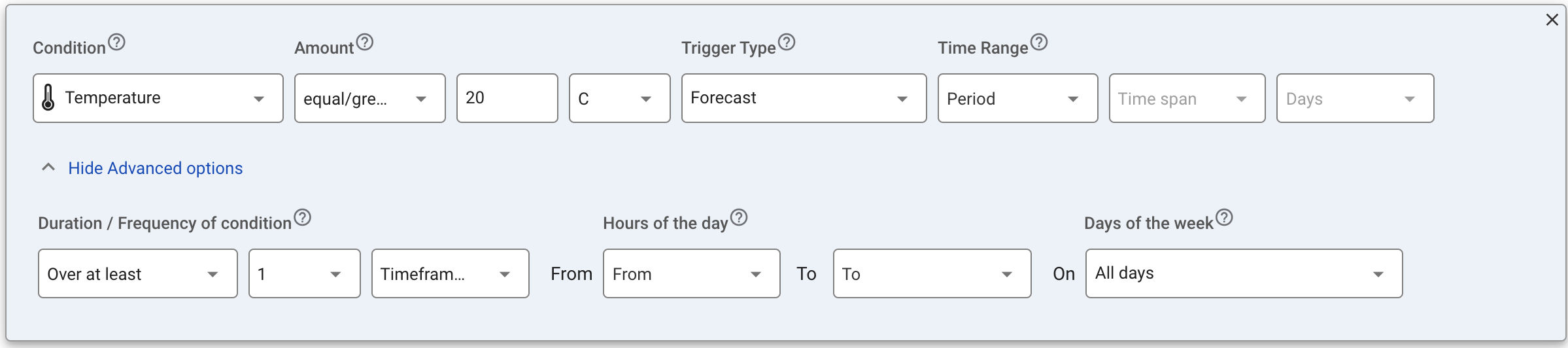
Task: Close the condition panel with X
Action: (x=1552, y=20)
